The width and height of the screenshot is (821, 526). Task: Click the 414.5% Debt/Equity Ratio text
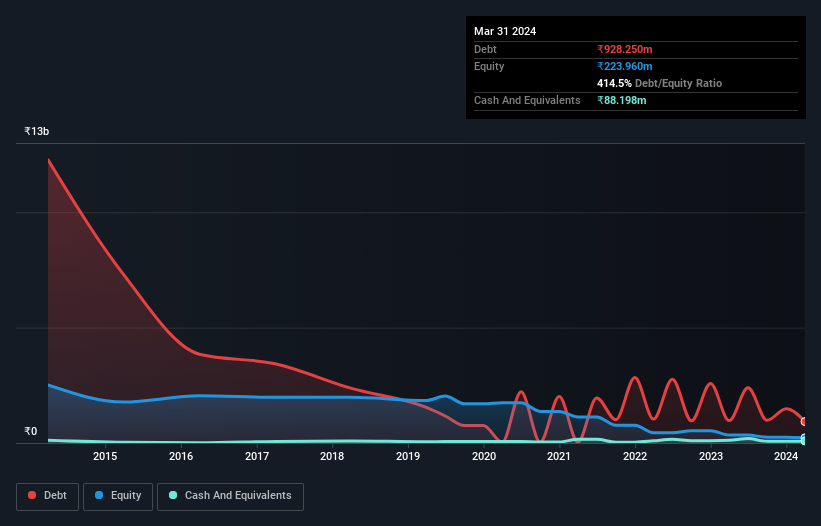(659, 83)
